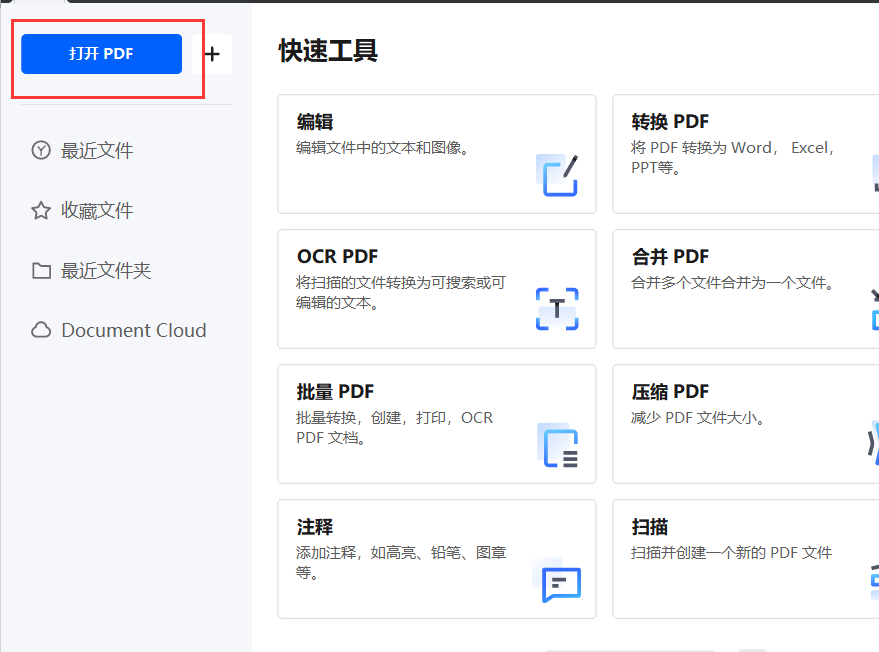
Task: Click the star icon beside 收藏文件
Action: pos(40,210)
